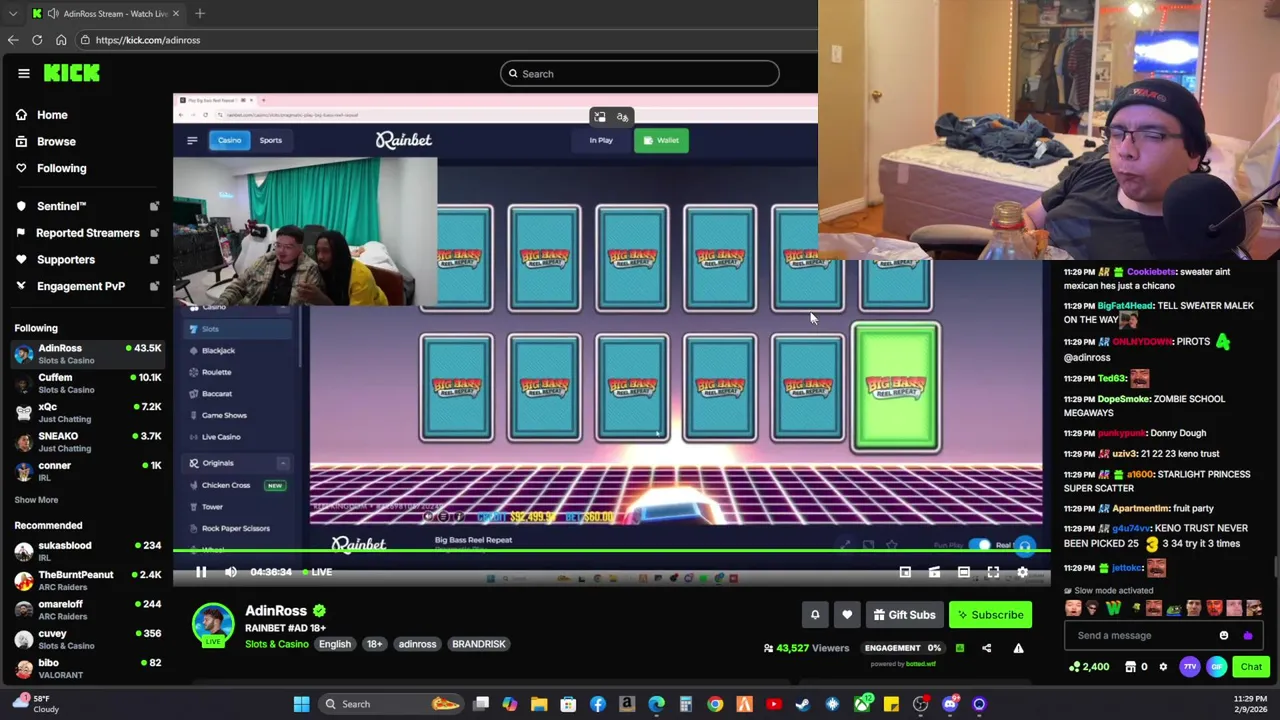
Task: Open the Browse page
Action: (56, 141)
